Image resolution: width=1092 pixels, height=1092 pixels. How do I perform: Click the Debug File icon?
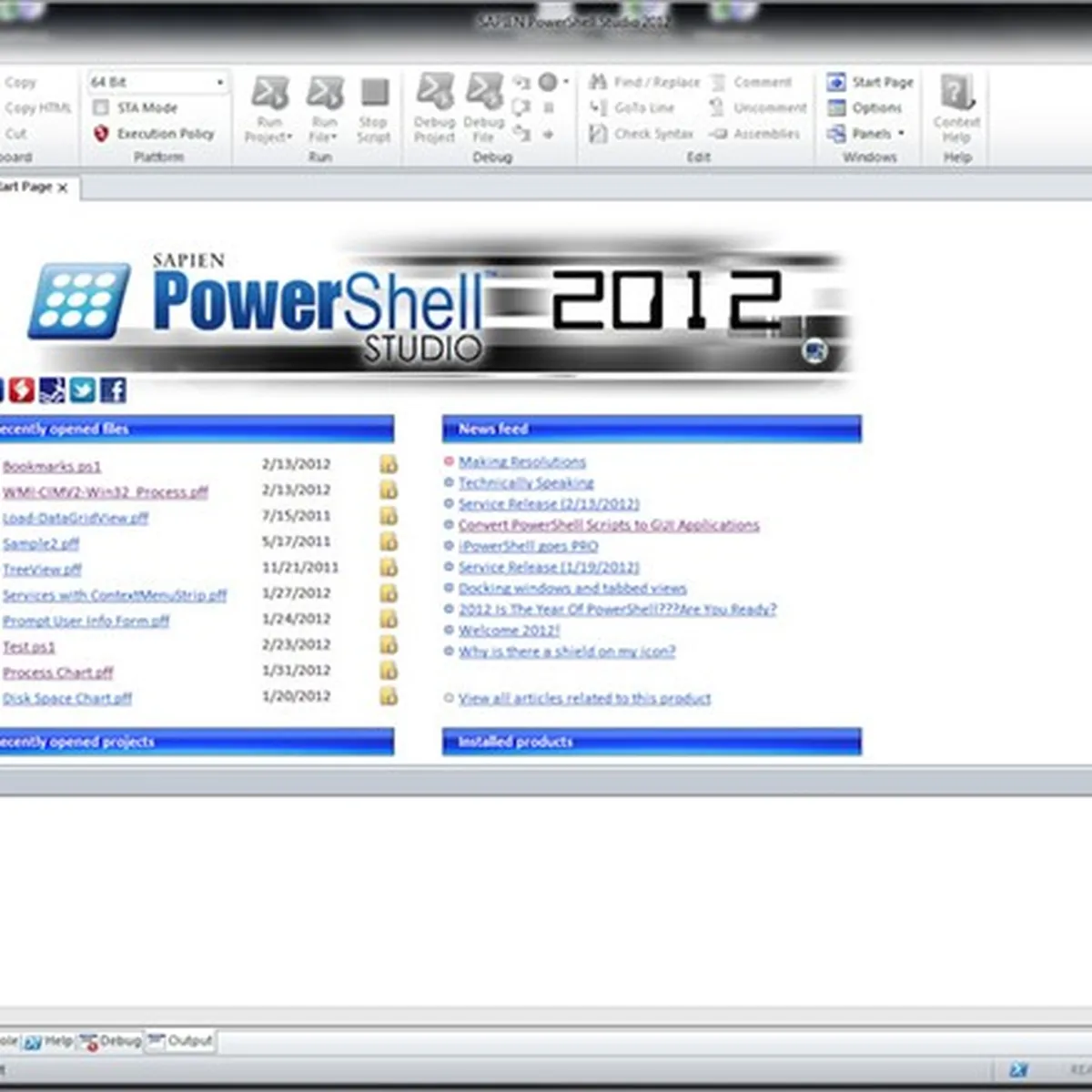point(484,92)
